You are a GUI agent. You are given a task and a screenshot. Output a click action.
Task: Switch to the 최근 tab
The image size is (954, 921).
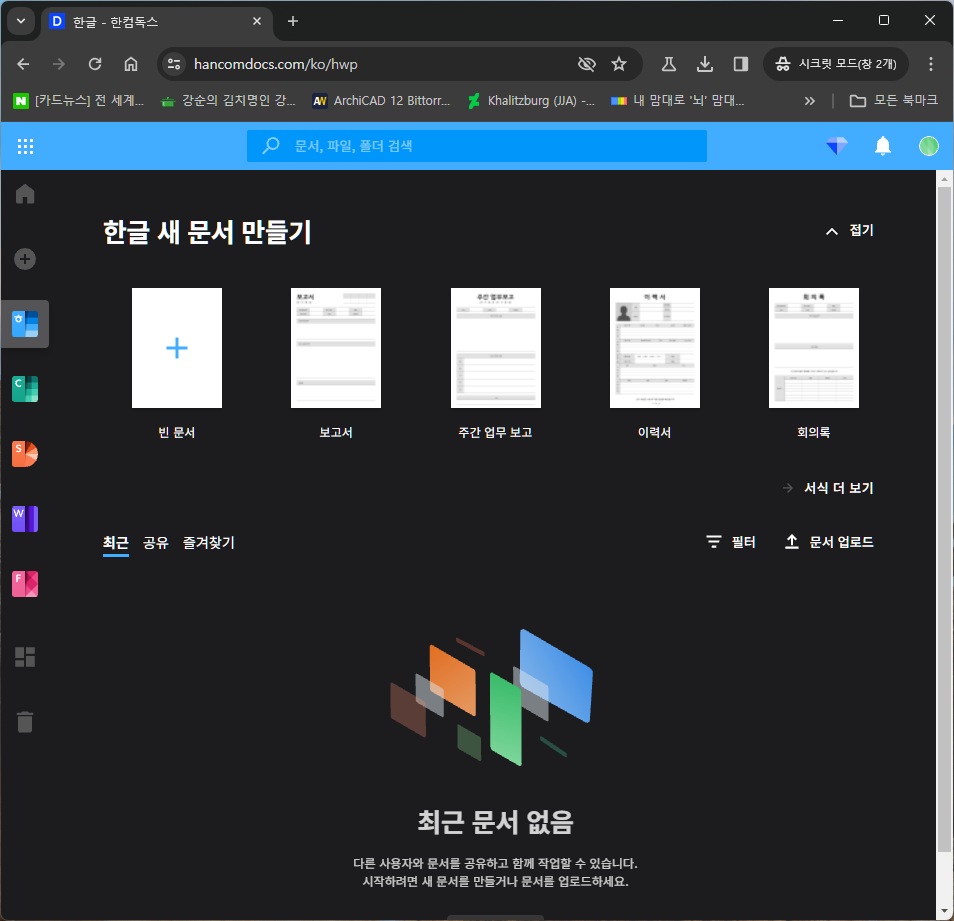click(x=116, y=543)
